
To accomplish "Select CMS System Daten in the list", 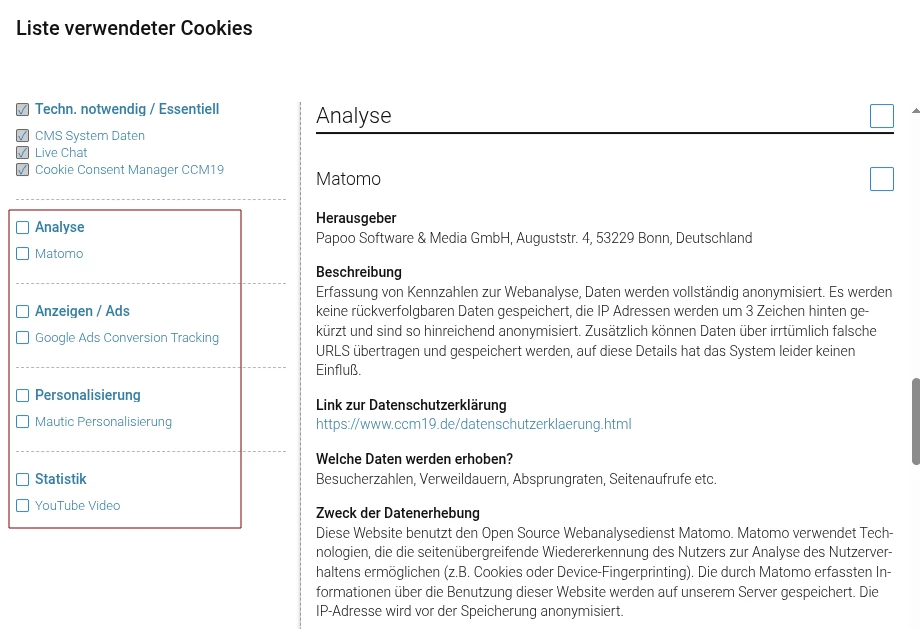I will 90,136.
